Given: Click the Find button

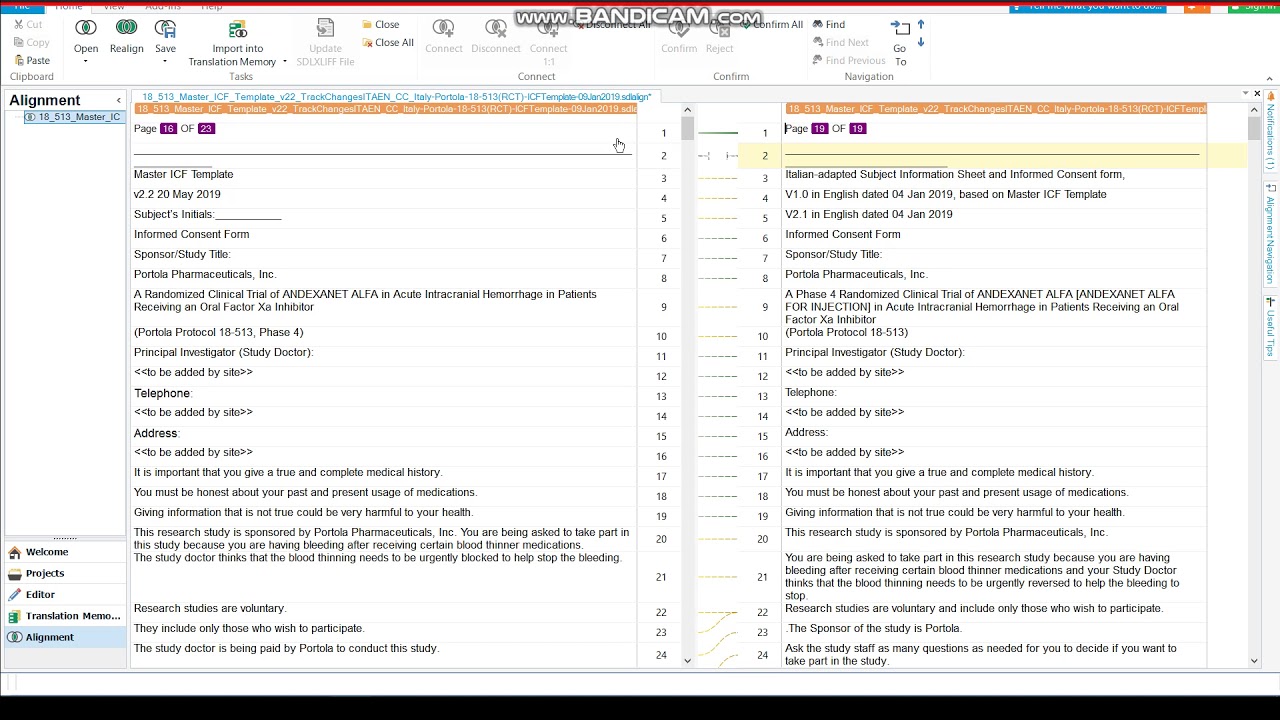Looking at the screenshot, I should coord(828,25).
